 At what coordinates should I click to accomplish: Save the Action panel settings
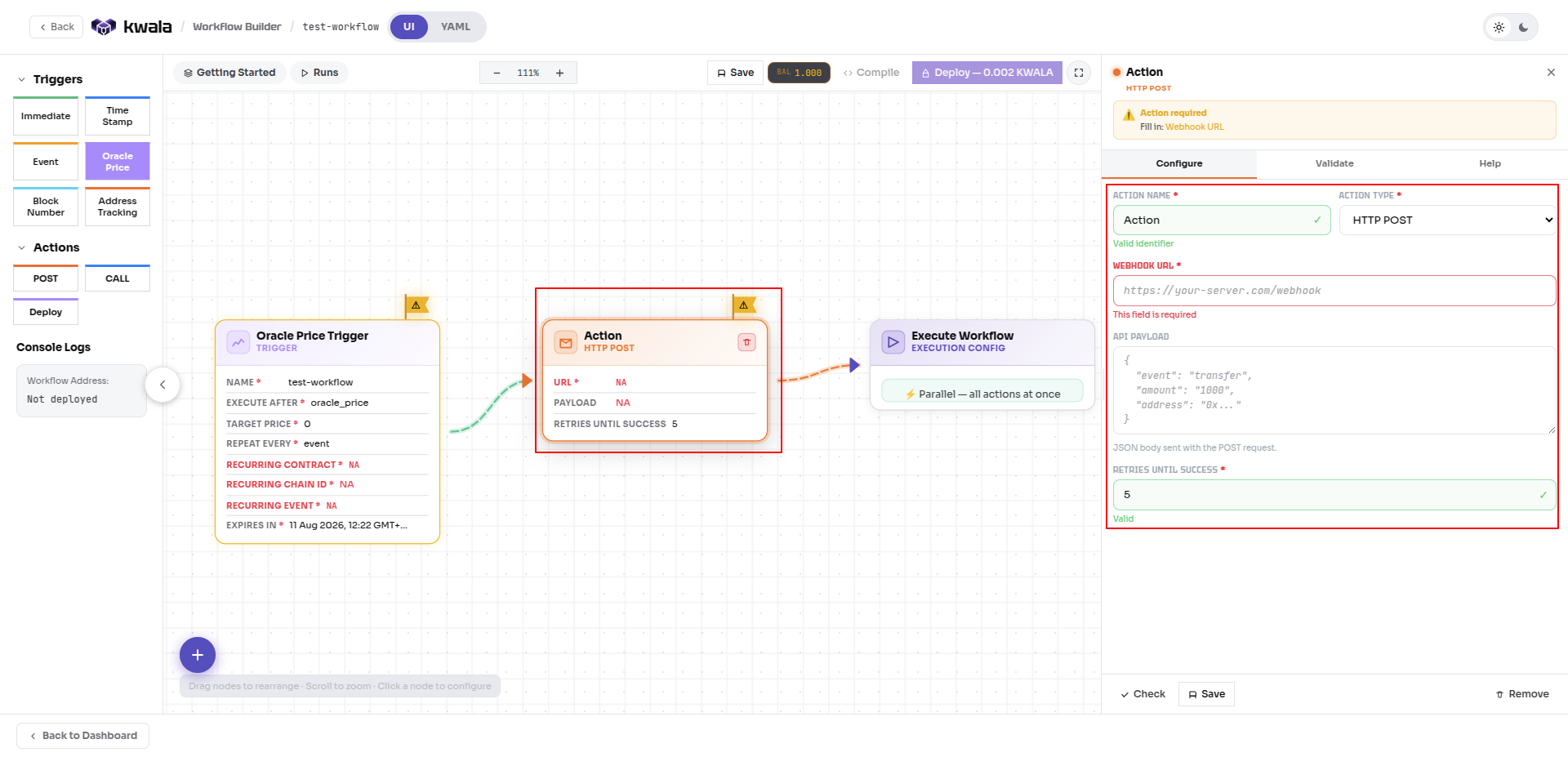click(x=1206, y=694)
